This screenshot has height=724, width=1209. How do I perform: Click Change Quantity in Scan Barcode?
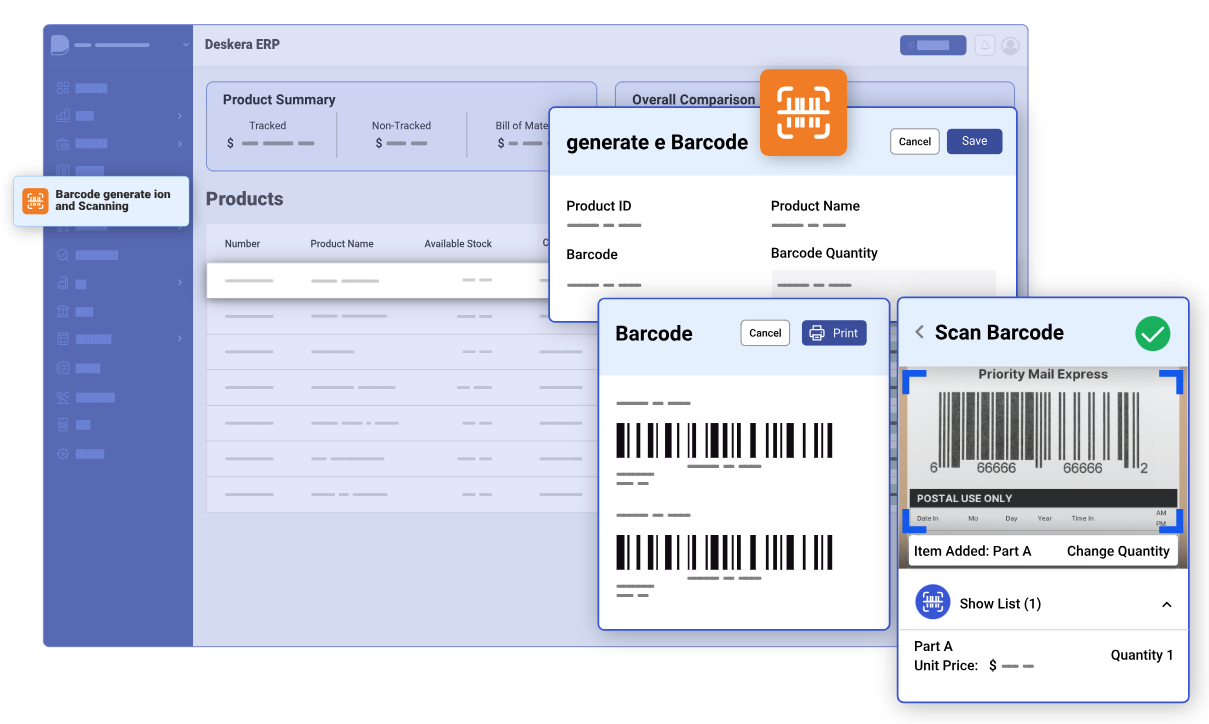click(x=1118, y=551)
